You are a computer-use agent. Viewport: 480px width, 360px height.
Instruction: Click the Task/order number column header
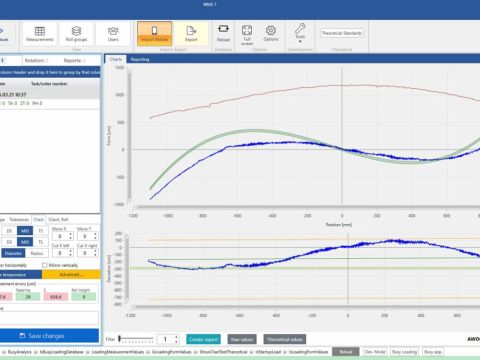[49, 84]
